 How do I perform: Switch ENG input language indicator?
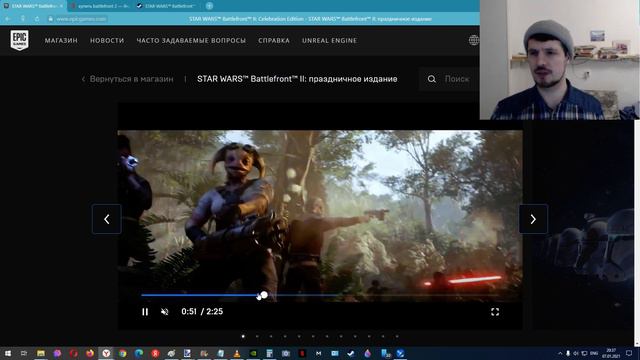(x=594, y=353)
